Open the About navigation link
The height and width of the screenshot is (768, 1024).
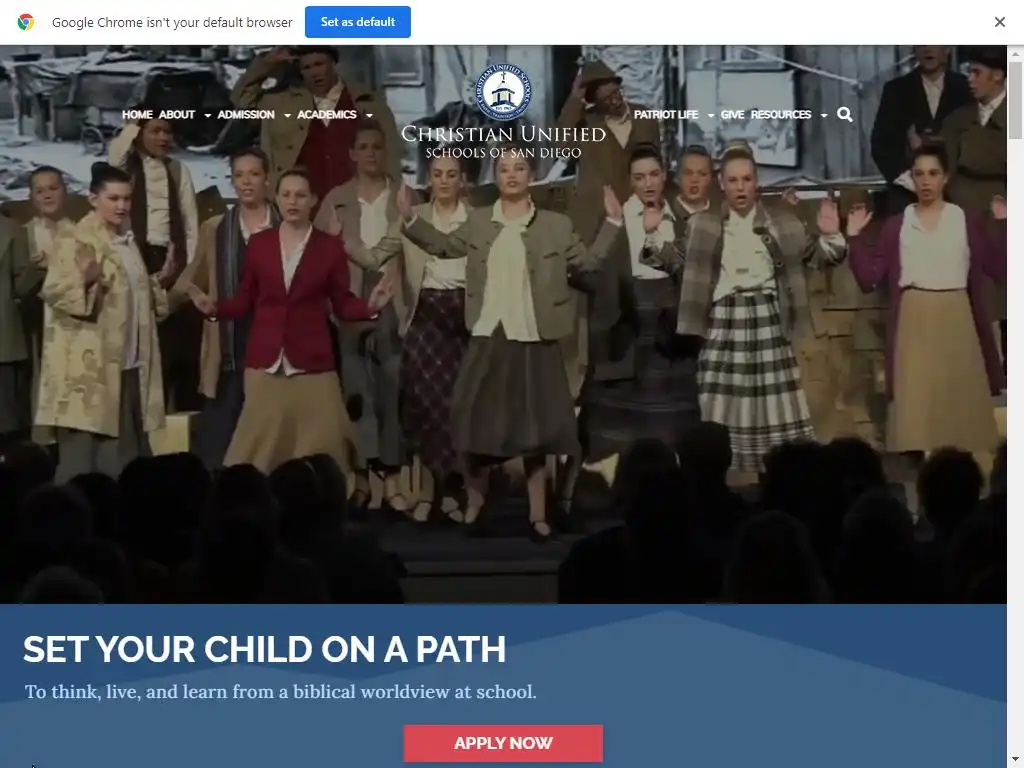(177, 115)
